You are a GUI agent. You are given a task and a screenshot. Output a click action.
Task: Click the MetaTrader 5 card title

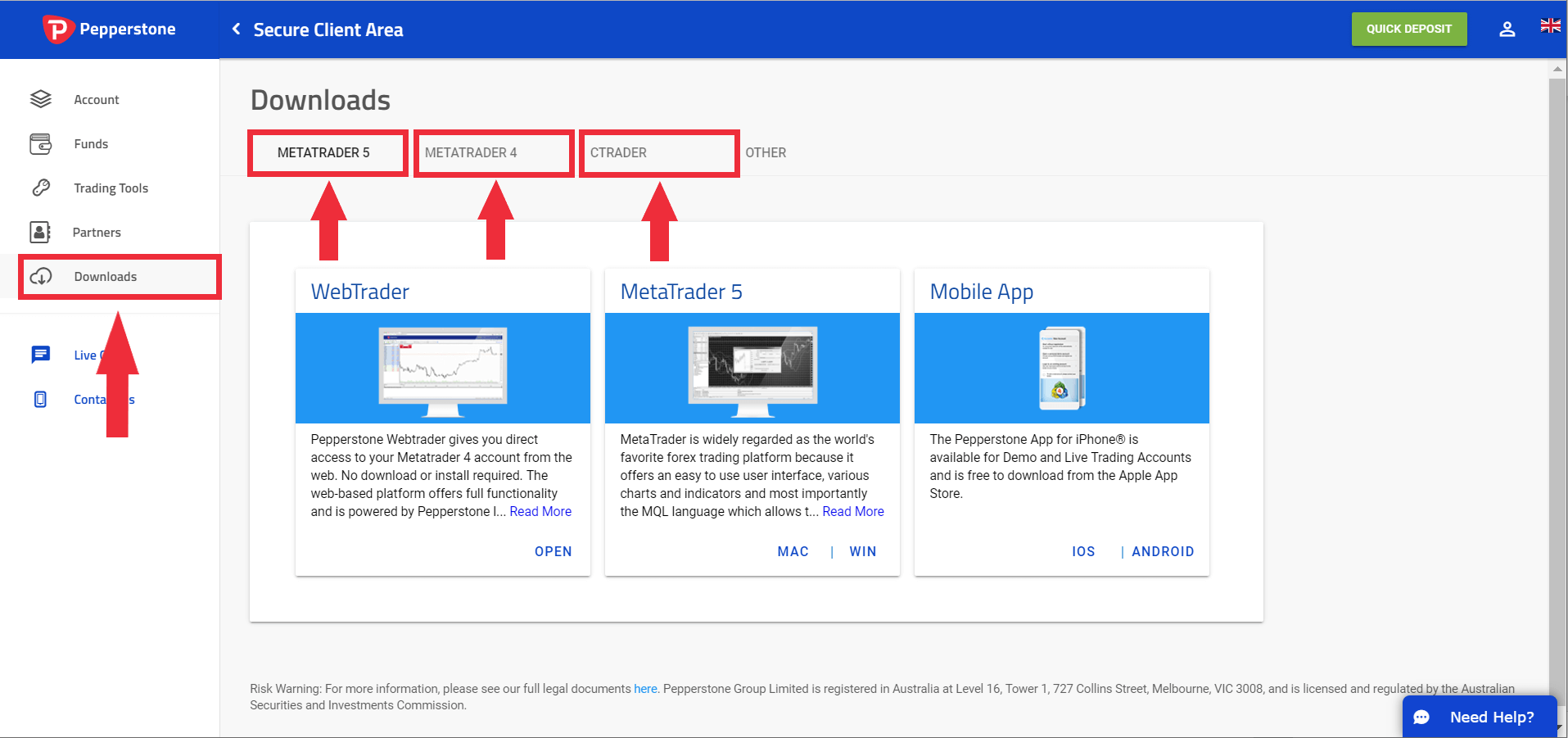pos(681,292)
